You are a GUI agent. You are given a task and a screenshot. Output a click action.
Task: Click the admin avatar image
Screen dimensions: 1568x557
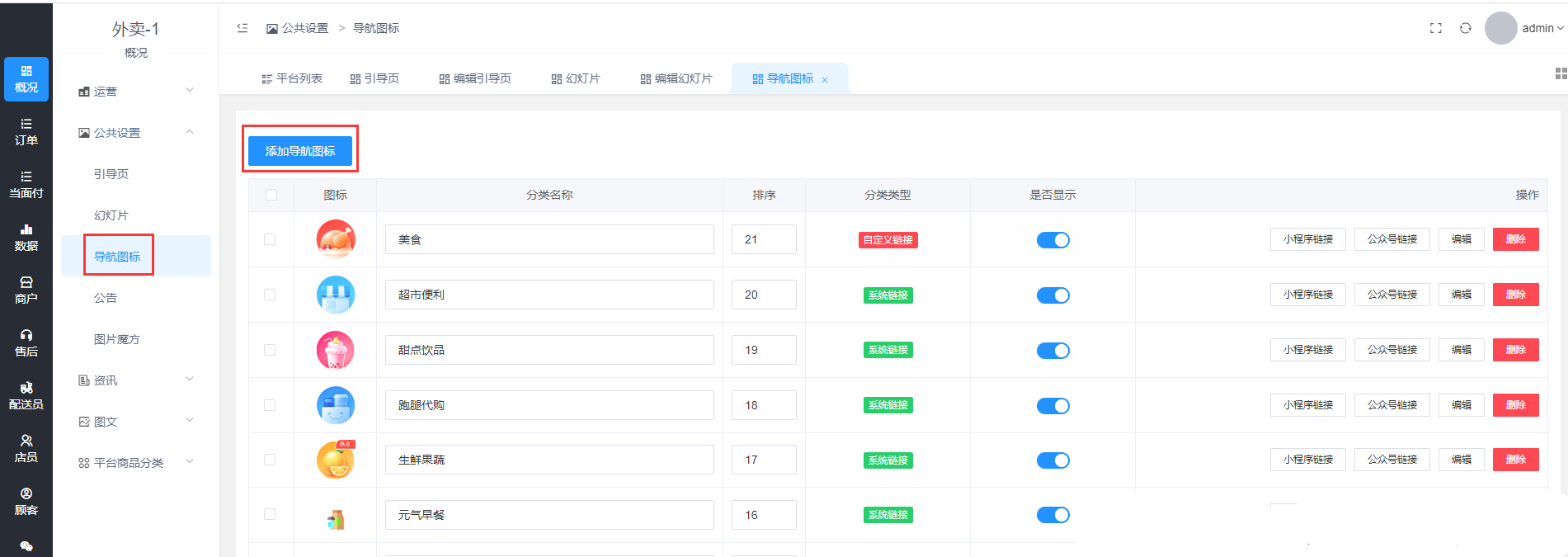tap(1501, 28)
